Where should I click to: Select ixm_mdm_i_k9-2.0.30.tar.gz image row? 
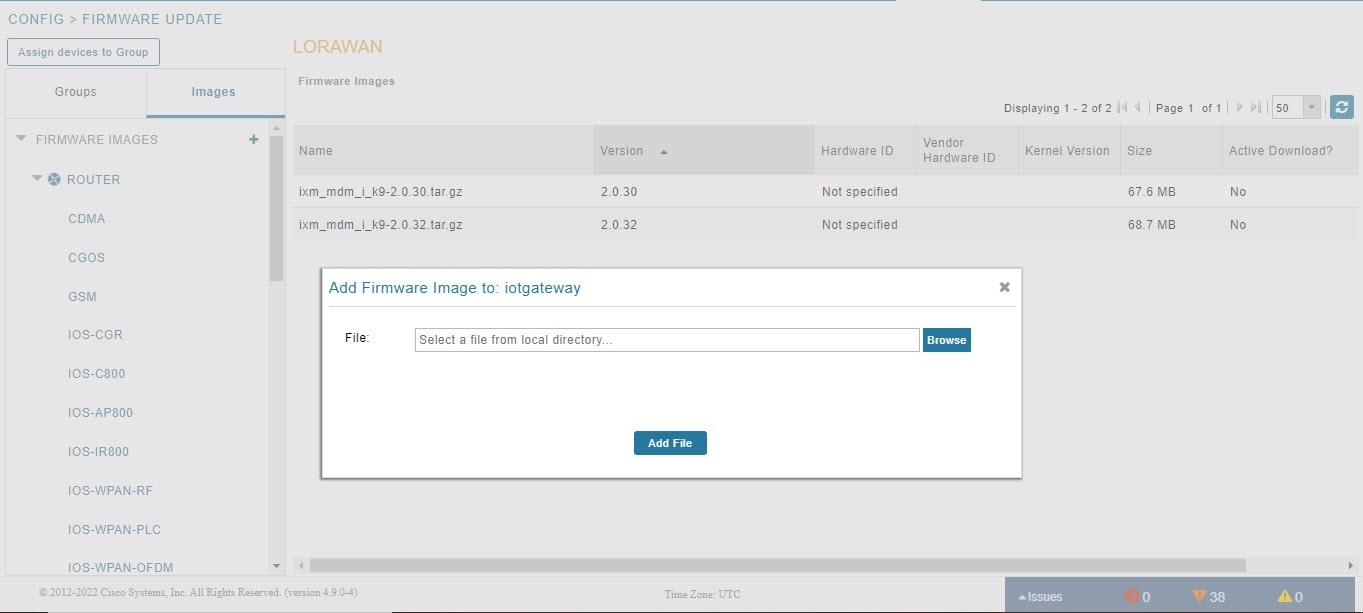coord(826,192)
